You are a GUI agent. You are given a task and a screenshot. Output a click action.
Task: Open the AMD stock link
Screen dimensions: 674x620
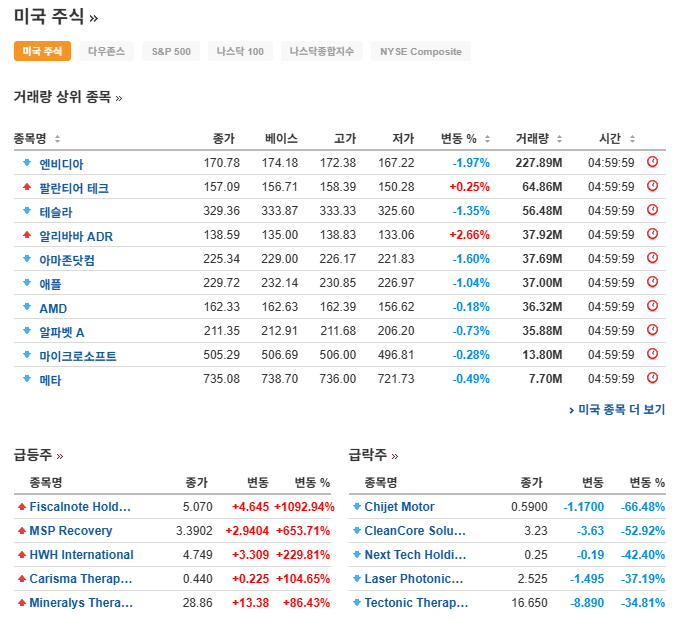53,308
